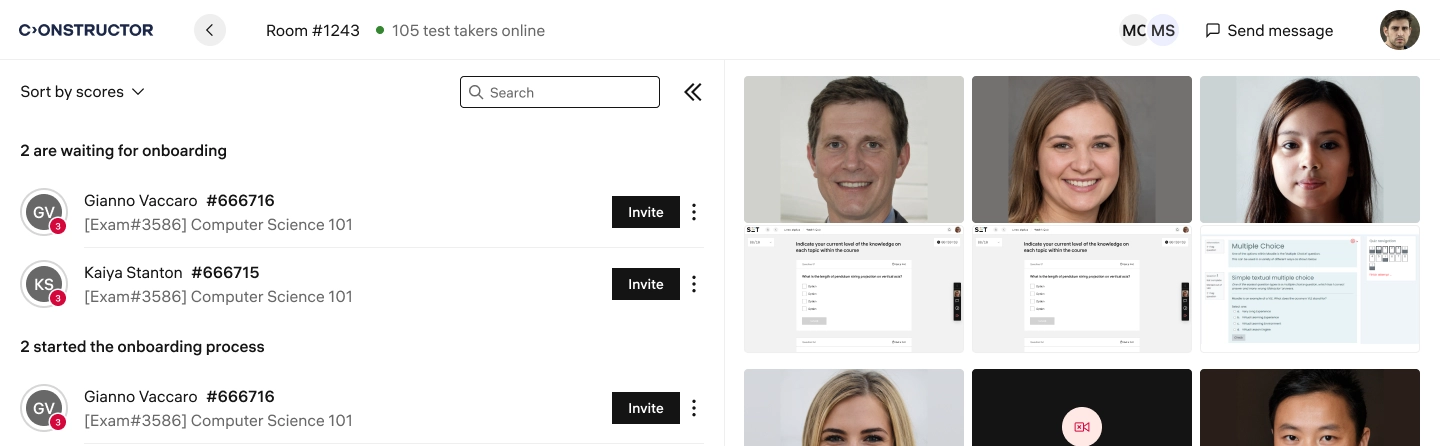
Task: Click the KS avatar for Kaiya Stanton
Action: [44, 284]
